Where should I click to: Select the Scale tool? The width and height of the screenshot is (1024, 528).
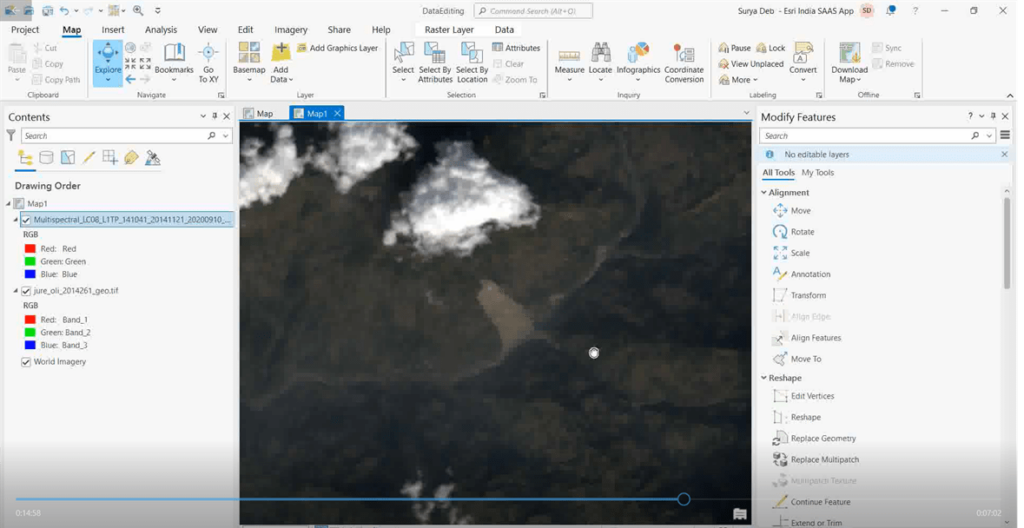coord(792,253)
